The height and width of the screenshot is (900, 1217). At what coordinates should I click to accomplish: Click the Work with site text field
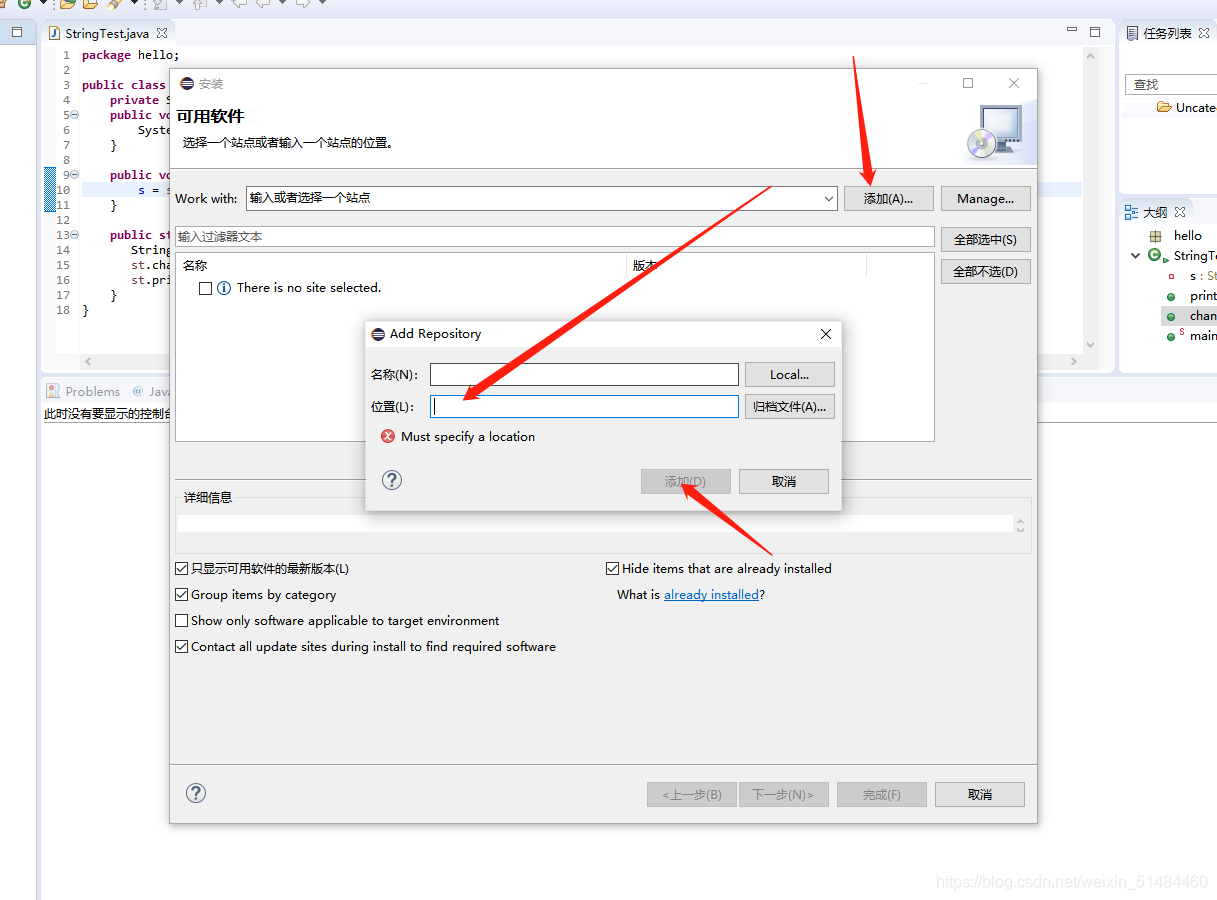click(x=533, y=199)
